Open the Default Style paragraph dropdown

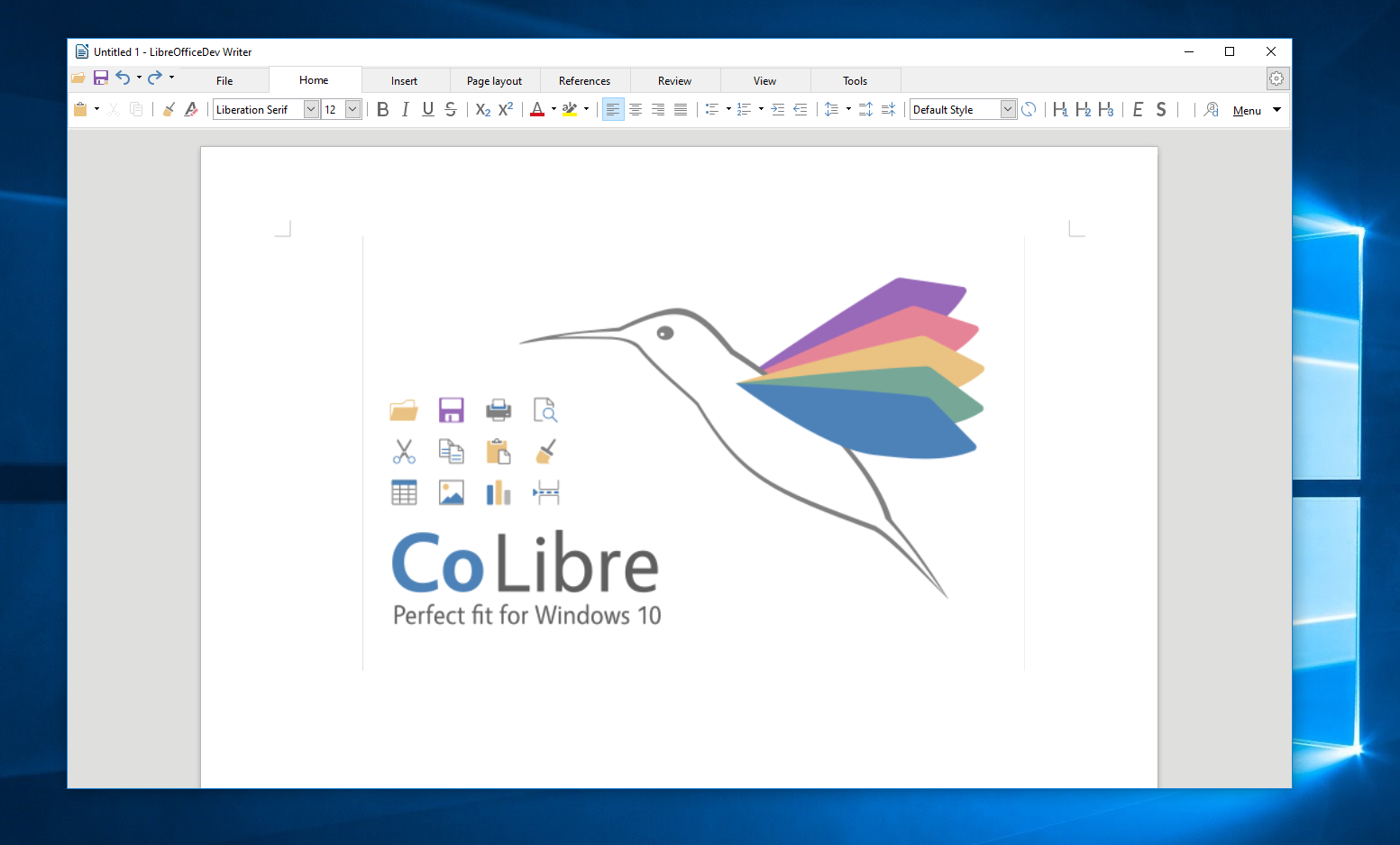1007,109
